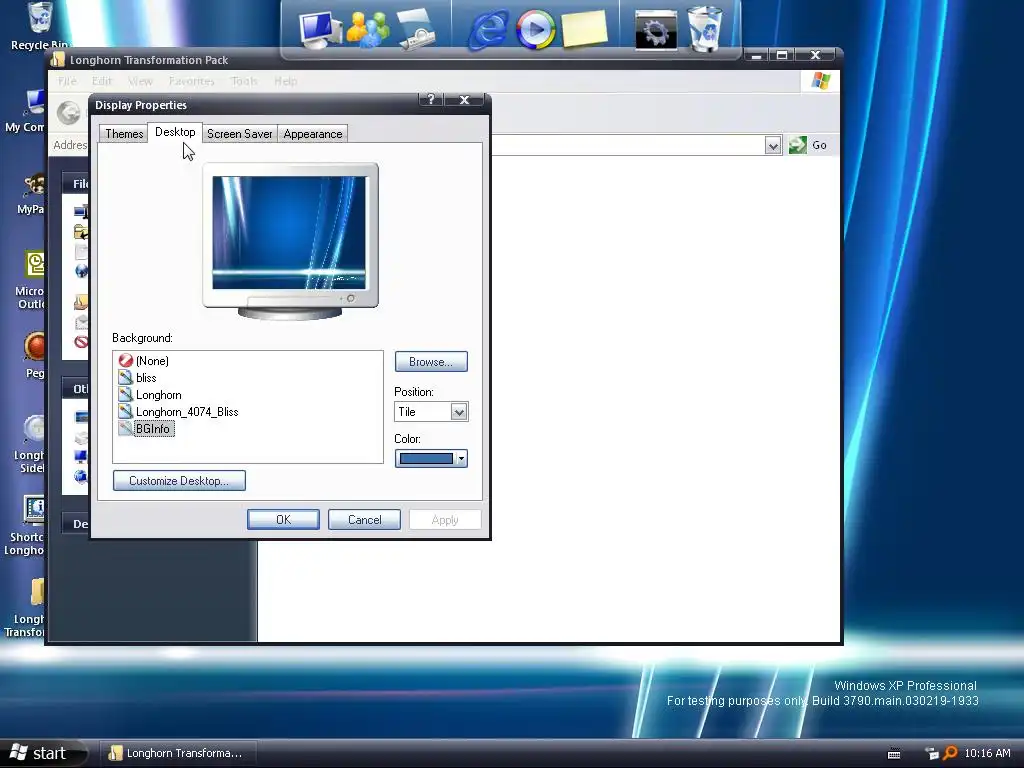
Task: Click the keyboard icon in system tray
Action: 894,754
